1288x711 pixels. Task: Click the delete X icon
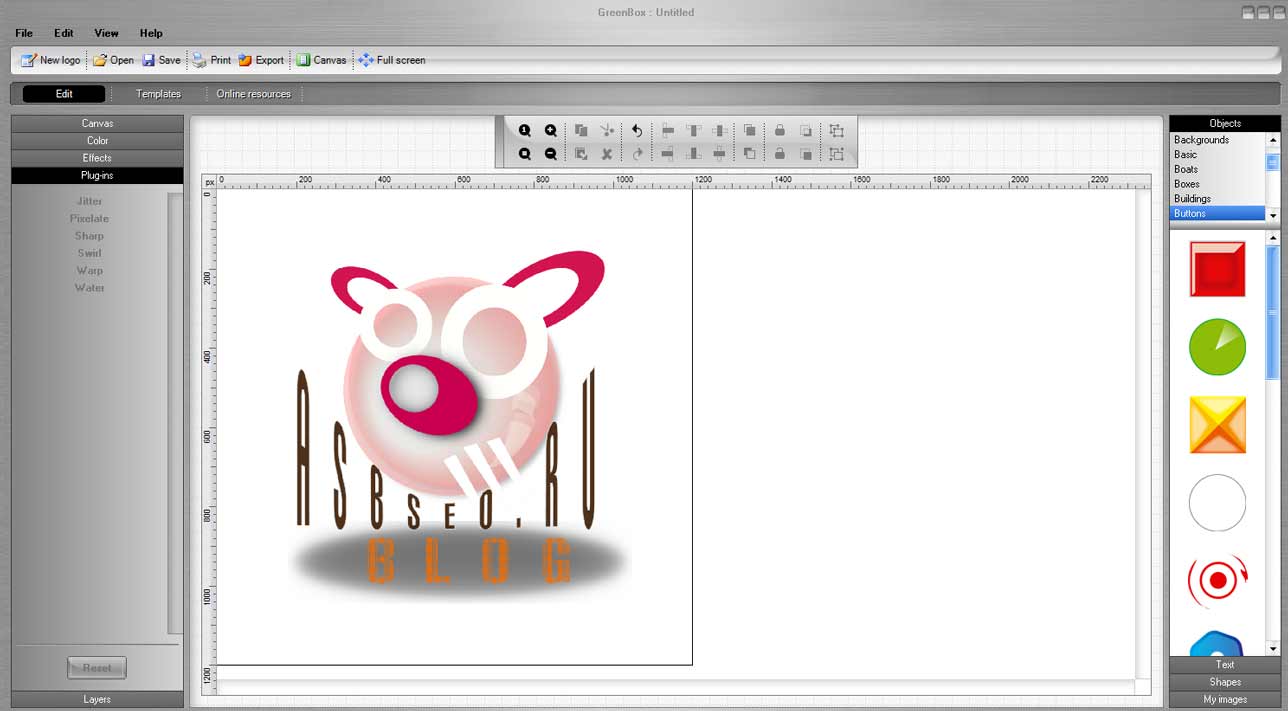point(607,154)
